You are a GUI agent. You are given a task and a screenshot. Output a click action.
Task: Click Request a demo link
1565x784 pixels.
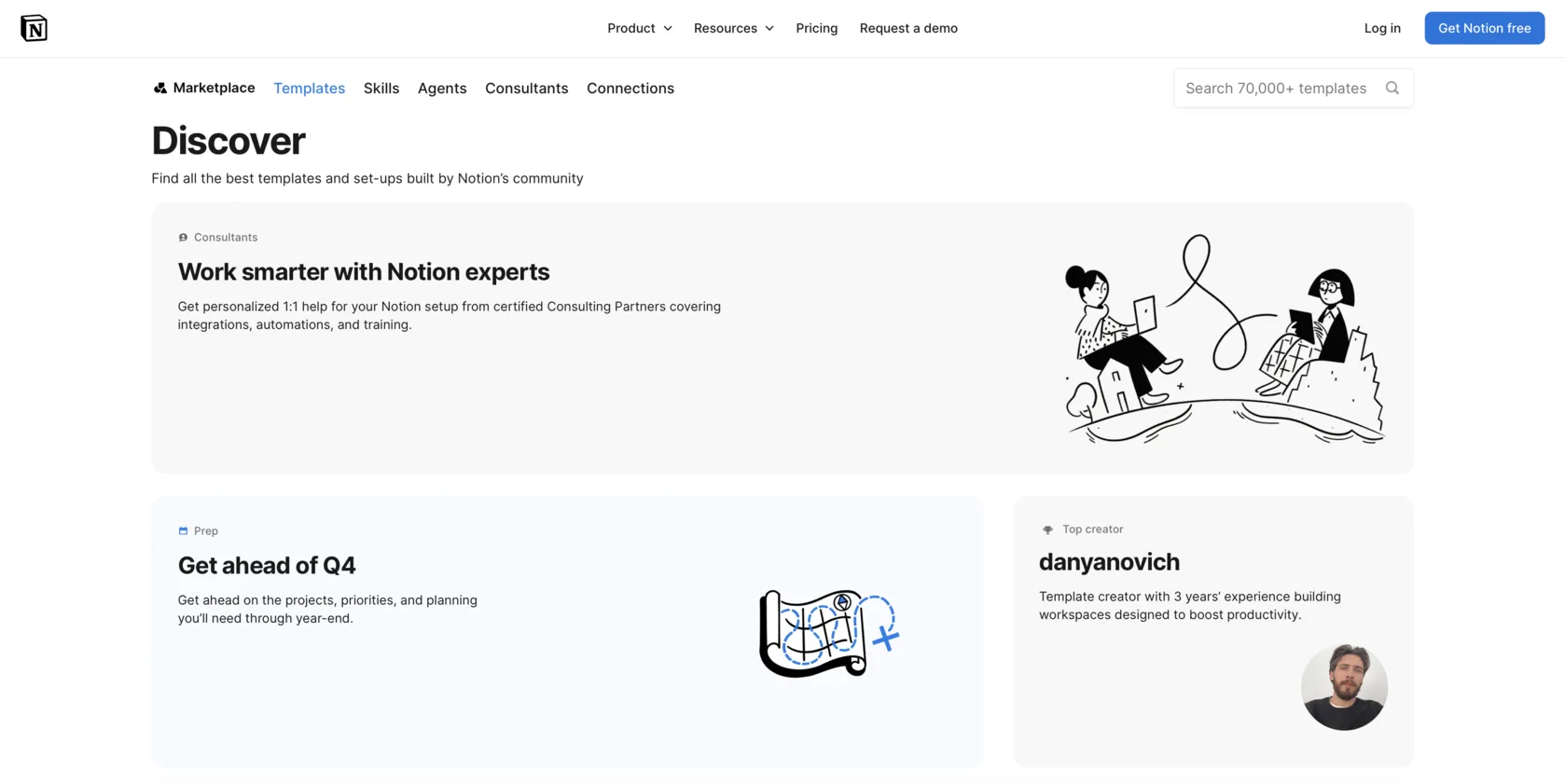pyautogui.click(x=908, y=28)
